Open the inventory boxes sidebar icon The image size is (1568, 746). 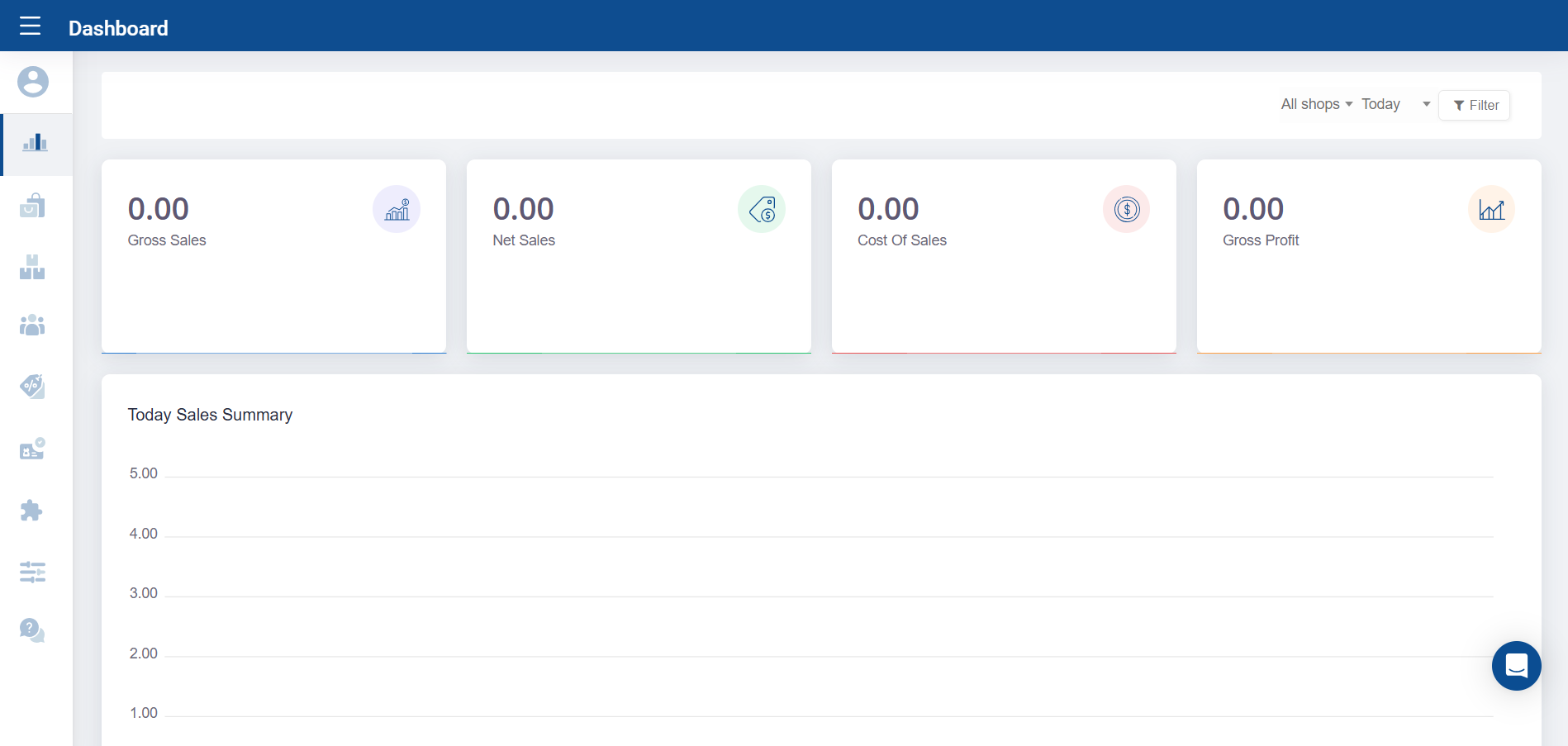(32, 267)
